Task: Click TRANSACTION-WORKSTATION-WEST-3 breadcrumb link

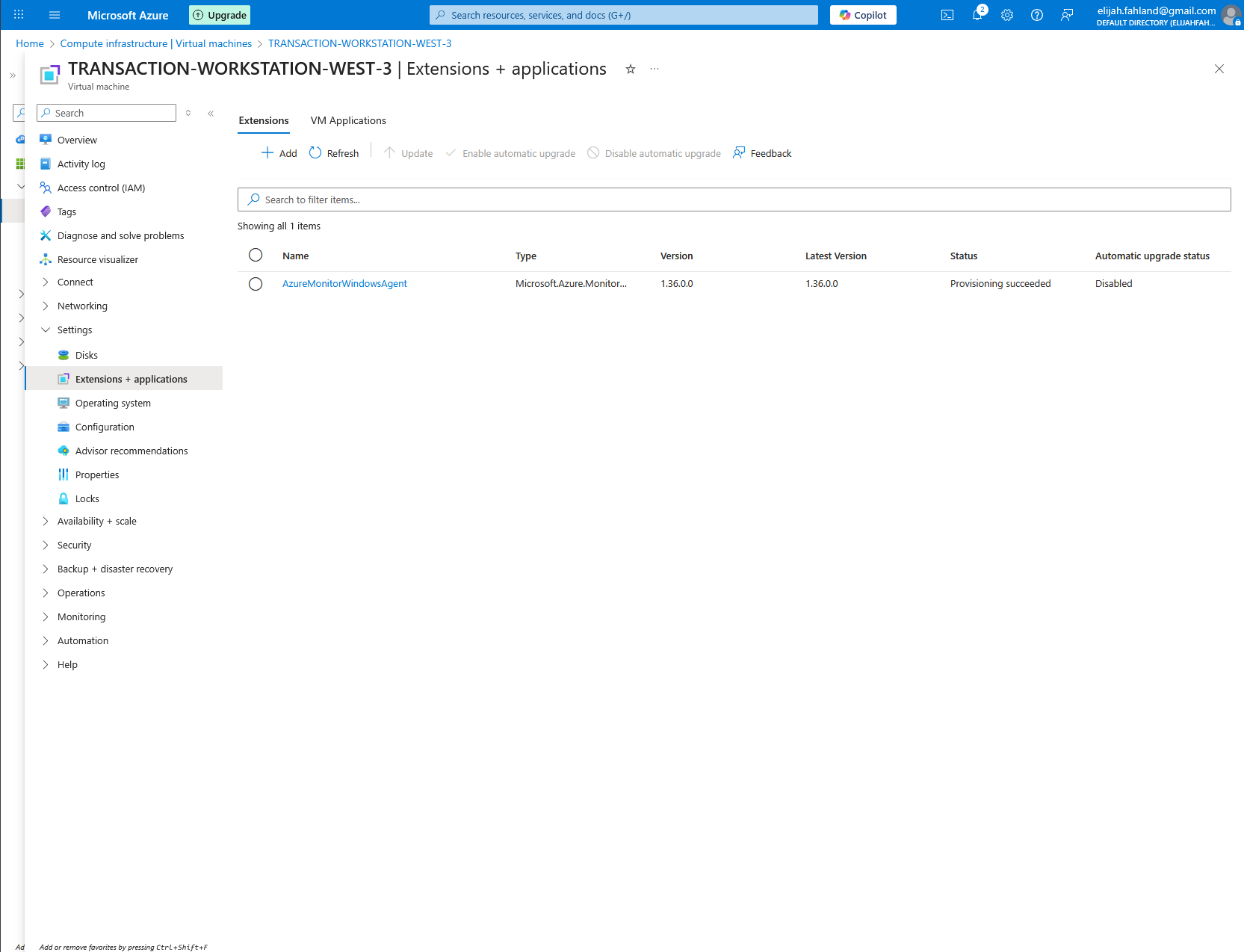Action: [x=360, y=43]
